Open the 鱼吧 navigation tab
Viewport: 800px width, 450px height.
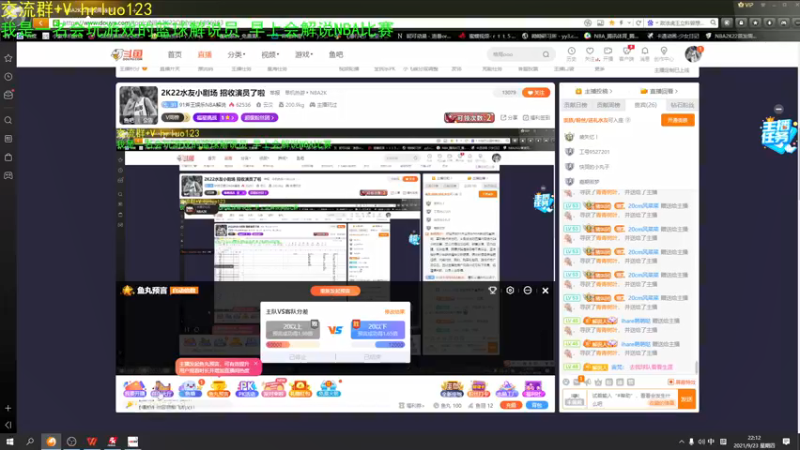coord(336,55)
